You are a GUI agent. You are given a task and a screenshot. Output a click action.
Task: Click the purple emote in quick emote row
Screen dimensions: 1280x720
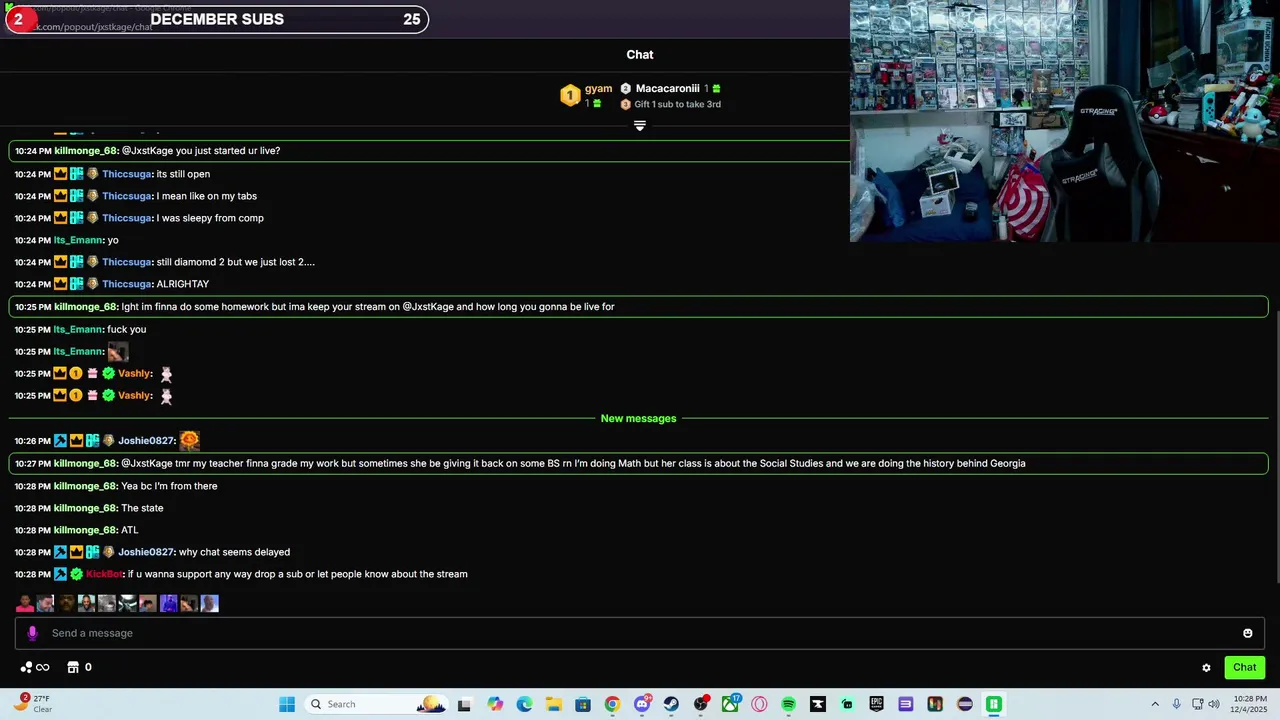pos(168,603)
